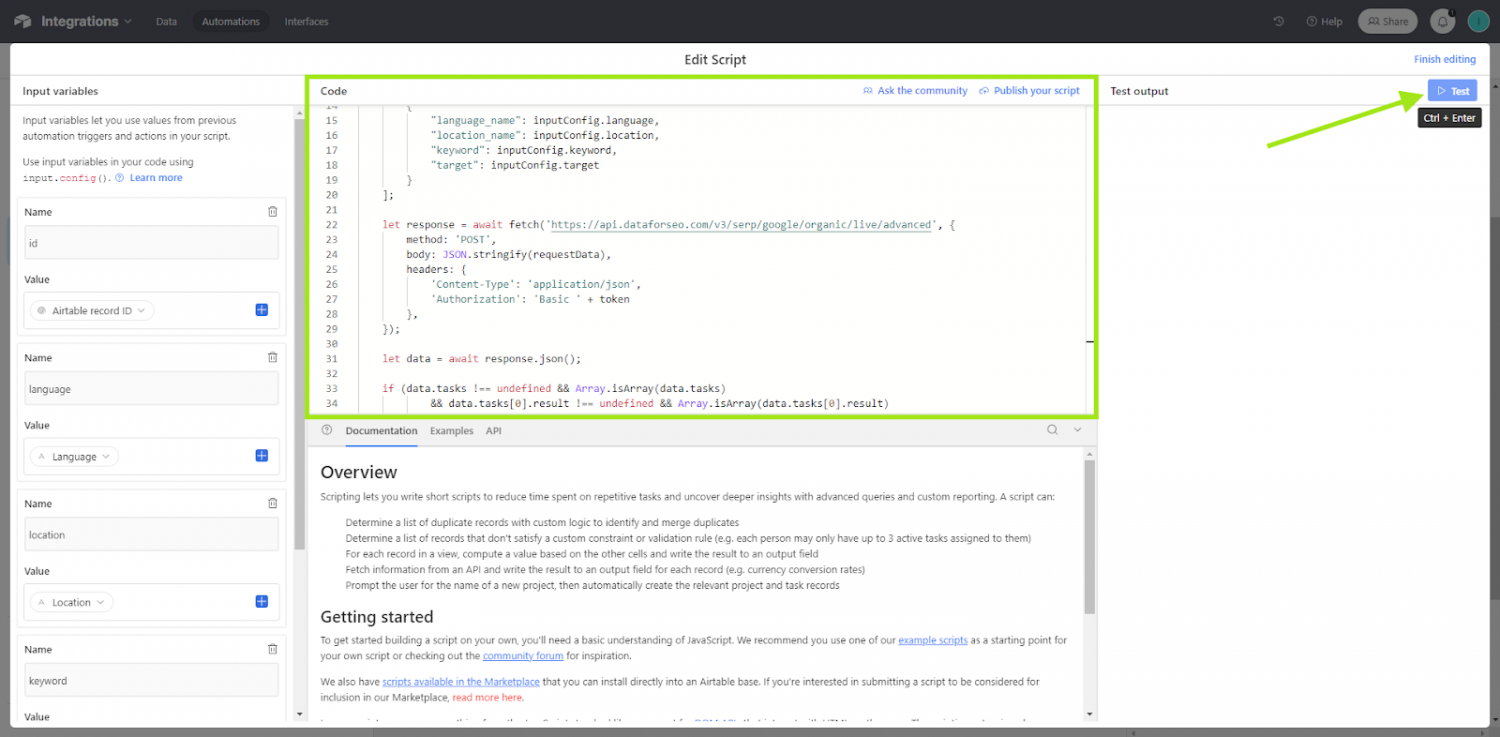Click the Airtable logo icon
Viewport: 1500px width, 737px height.
[x=22, y=20]
